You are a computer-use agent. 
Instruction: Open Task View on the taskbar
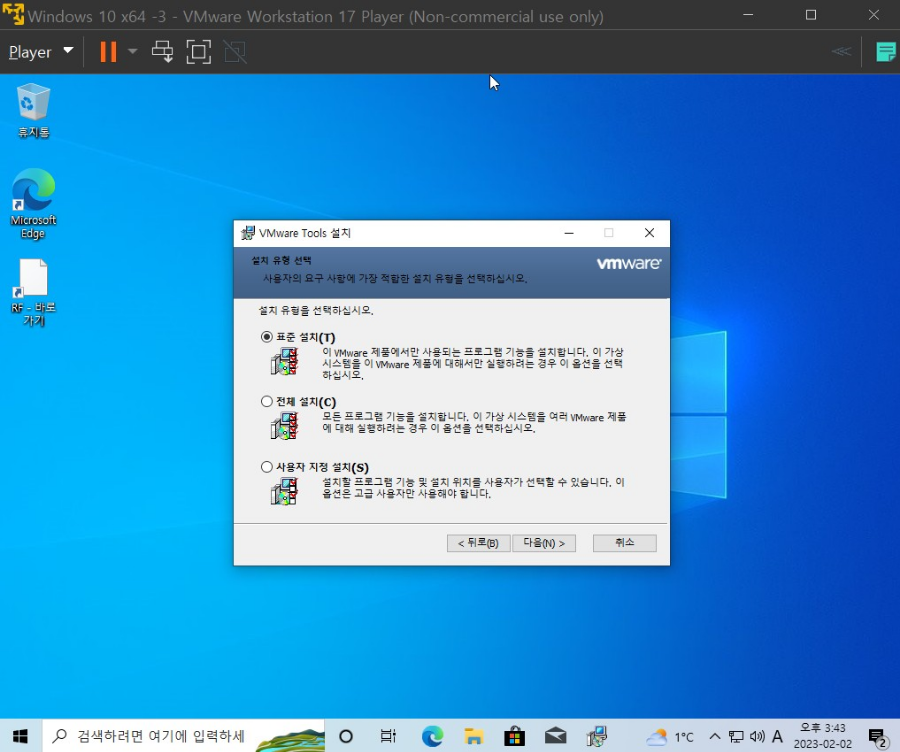pyautogui.click(x=389, y=736)
